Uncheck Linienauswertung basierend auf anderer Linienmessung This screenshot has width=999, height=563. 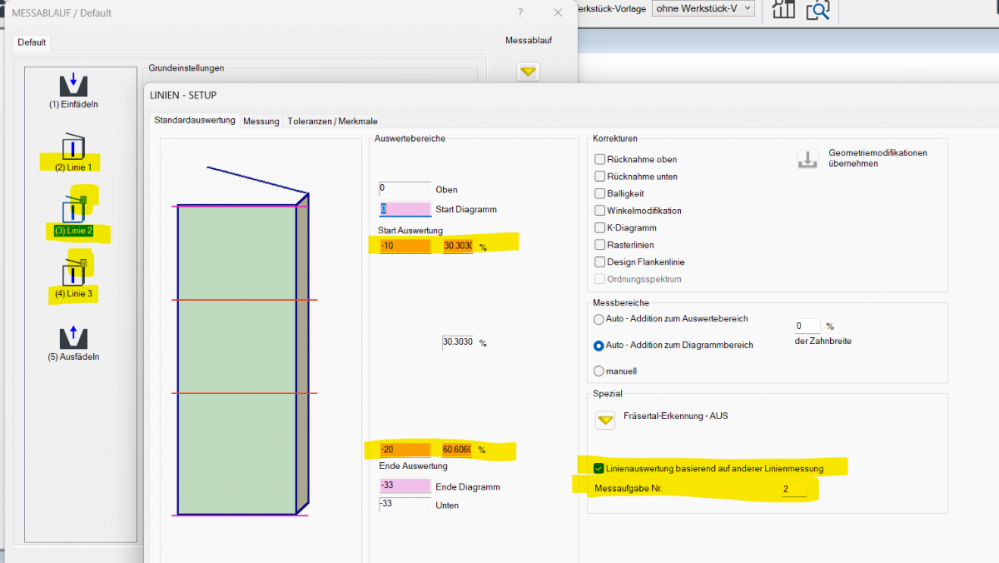click(x=599, y=468)
